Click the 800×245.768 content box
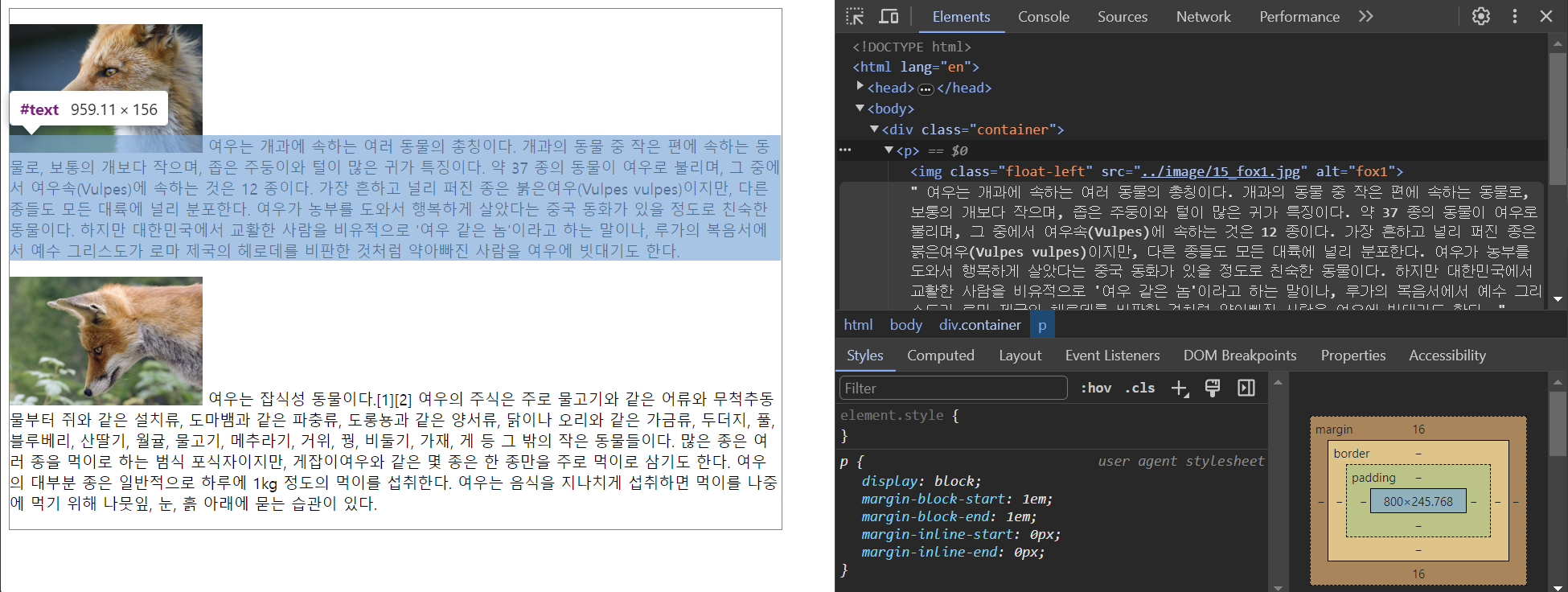Screen dimensions: 1568x592 point(1418,502)
